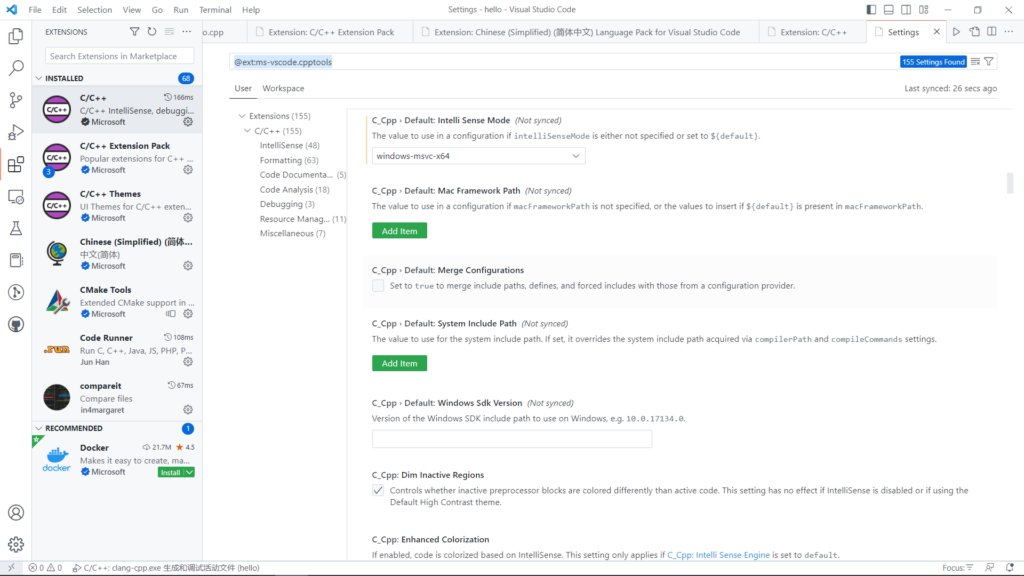
Task: Refresh the extensions list
Action: point(152,32)
